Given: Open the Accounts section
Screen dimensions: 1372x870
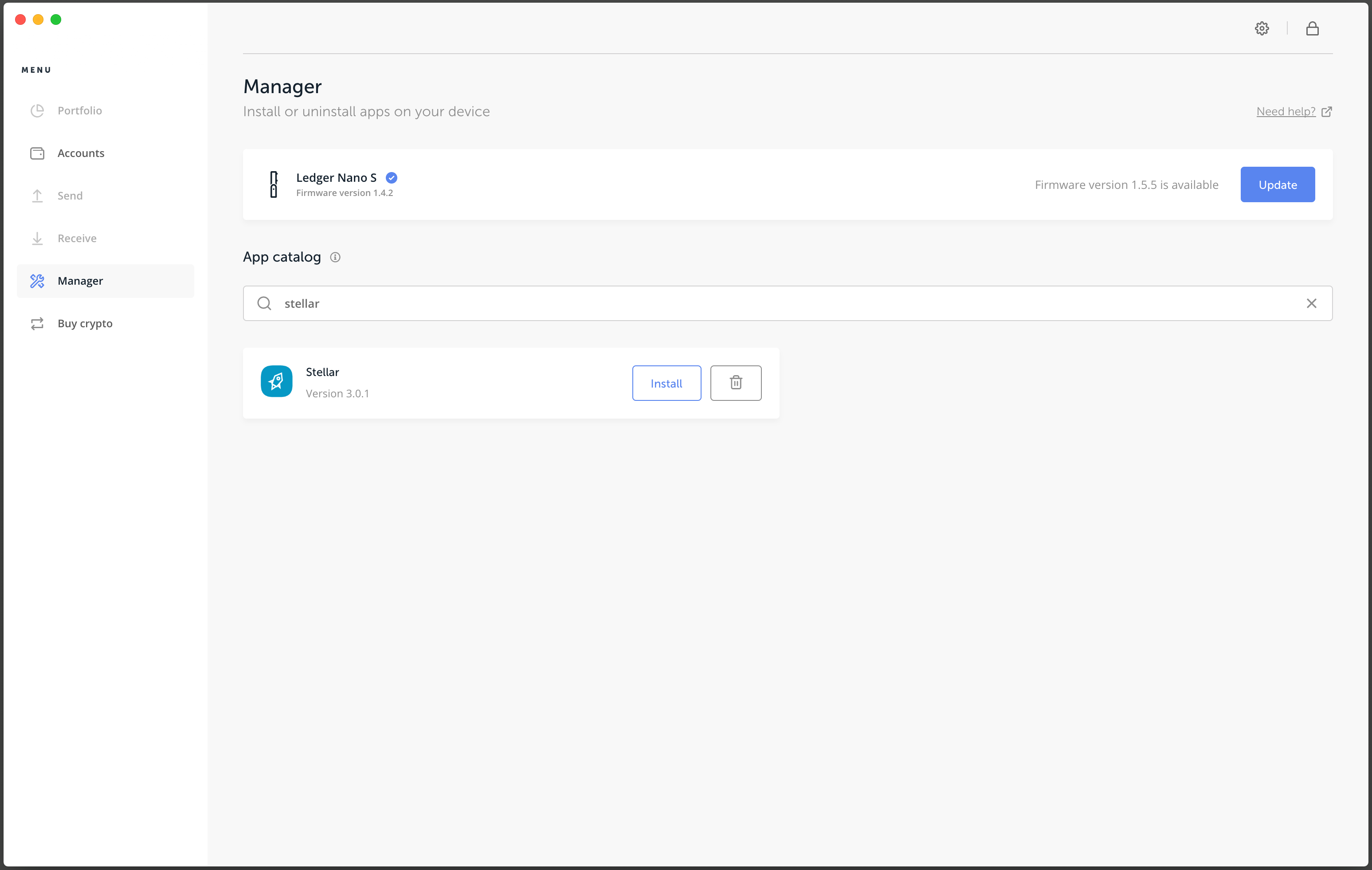Looking at the screenshot, I should click(38, 153).
